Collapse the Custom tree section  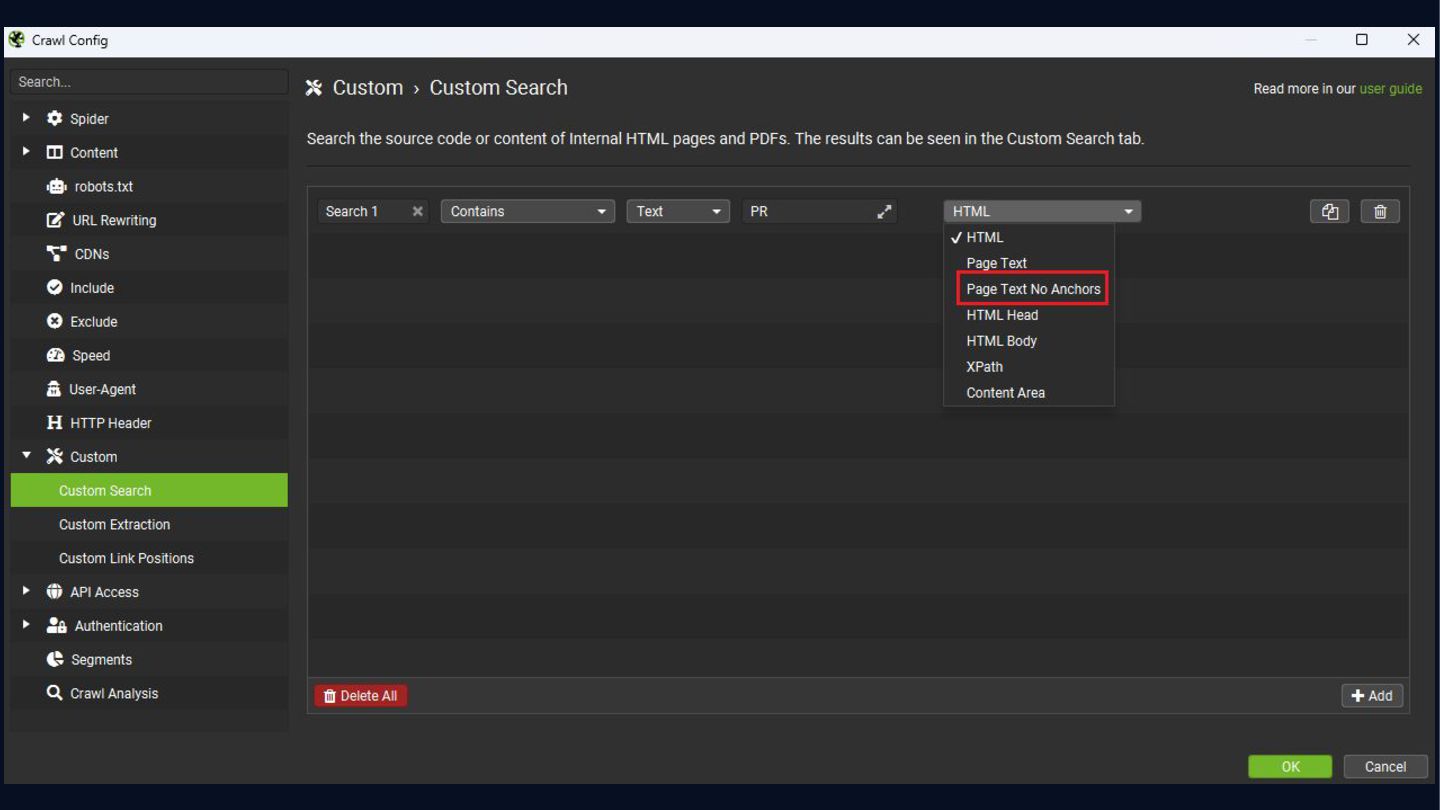(x=26, y=456)
